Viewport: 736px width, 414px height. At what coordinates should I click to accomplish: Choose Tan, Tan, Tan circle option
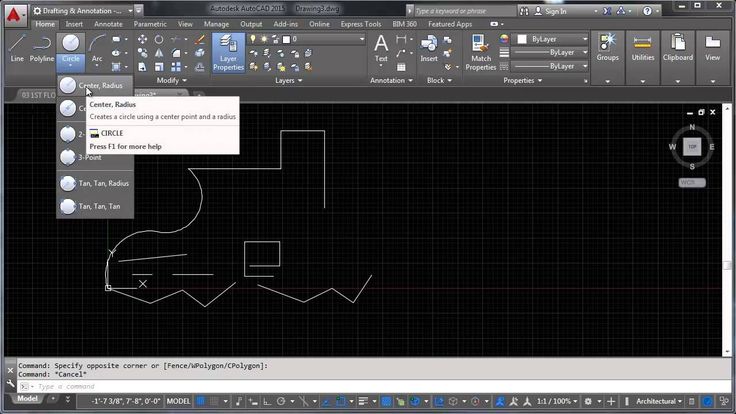pyautogui.click(x=95, y=206)
